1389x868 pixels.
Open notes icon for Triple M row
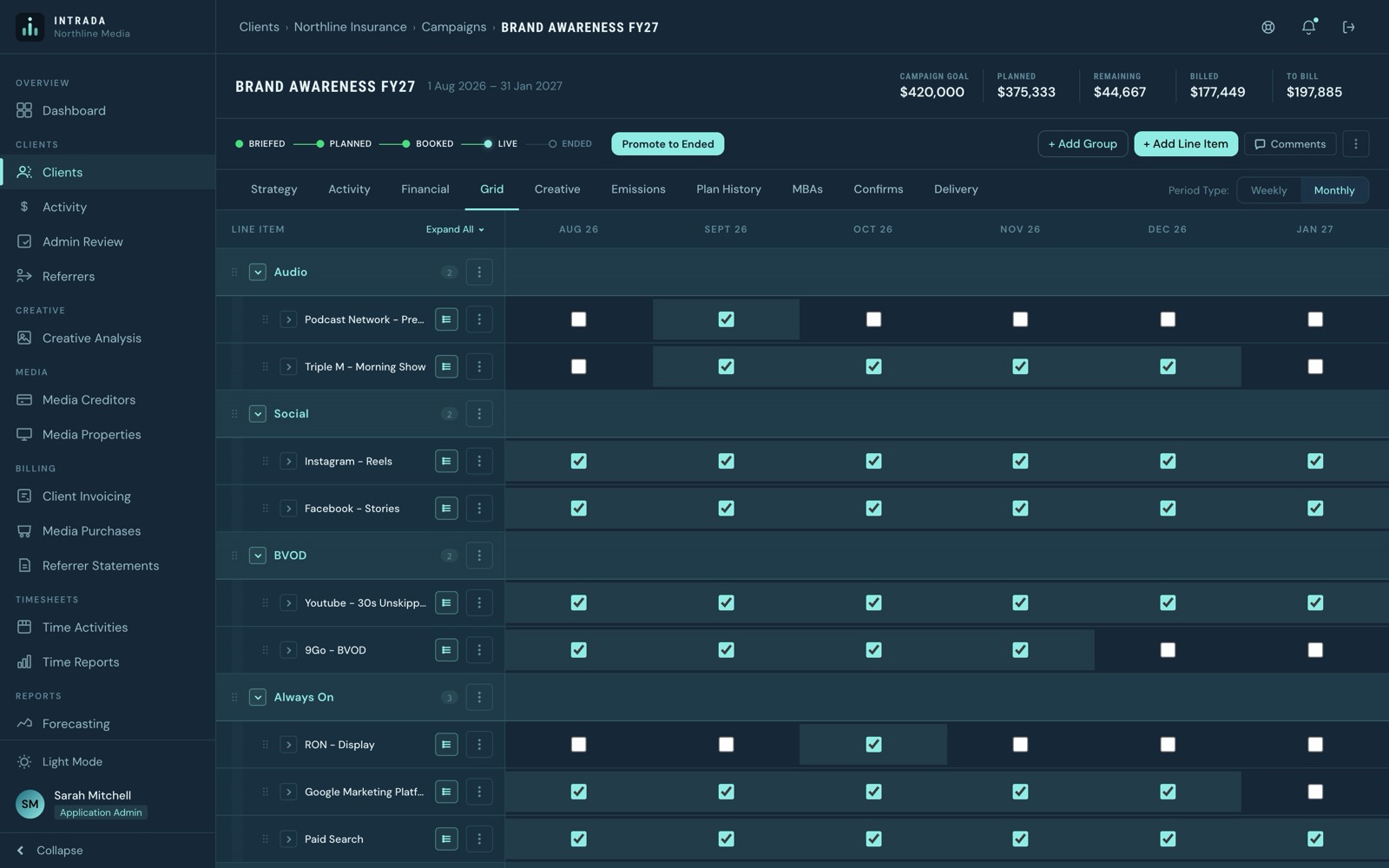446,366
